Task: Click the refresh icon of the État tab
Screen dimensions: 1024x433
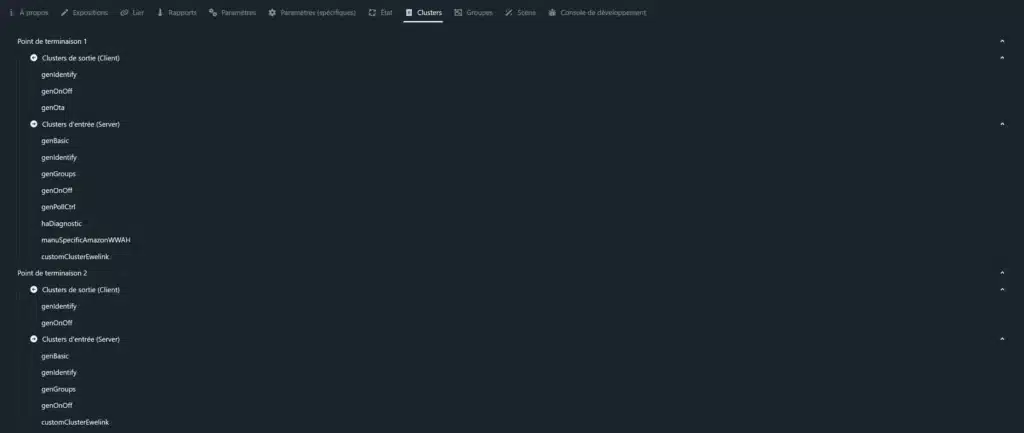Action: (x=372, y=13)
